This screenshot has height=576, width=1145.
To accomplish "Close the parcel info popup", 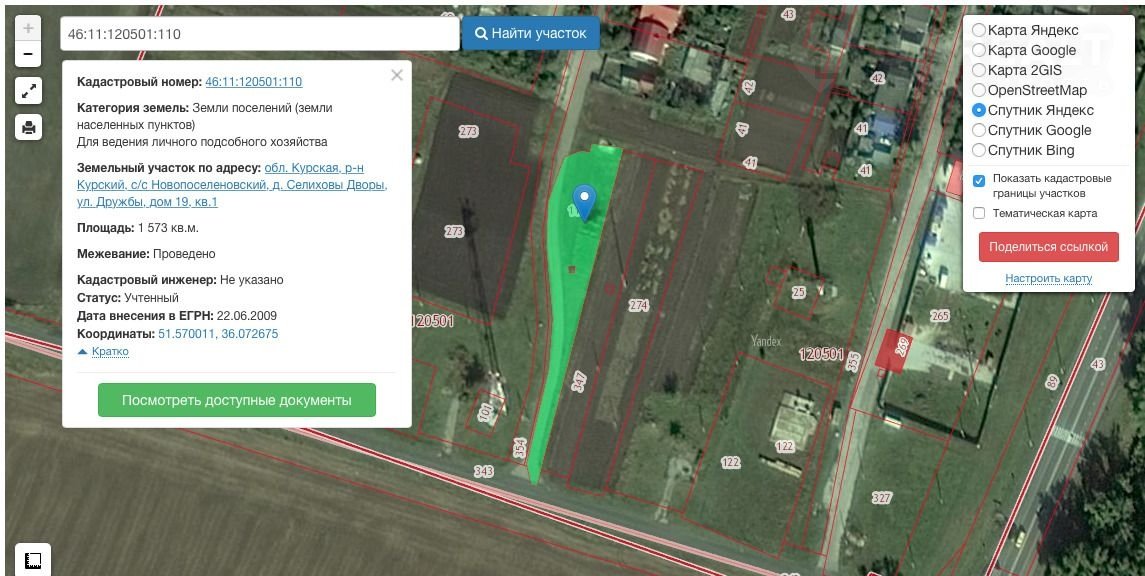I will click(x=397, y=75).
